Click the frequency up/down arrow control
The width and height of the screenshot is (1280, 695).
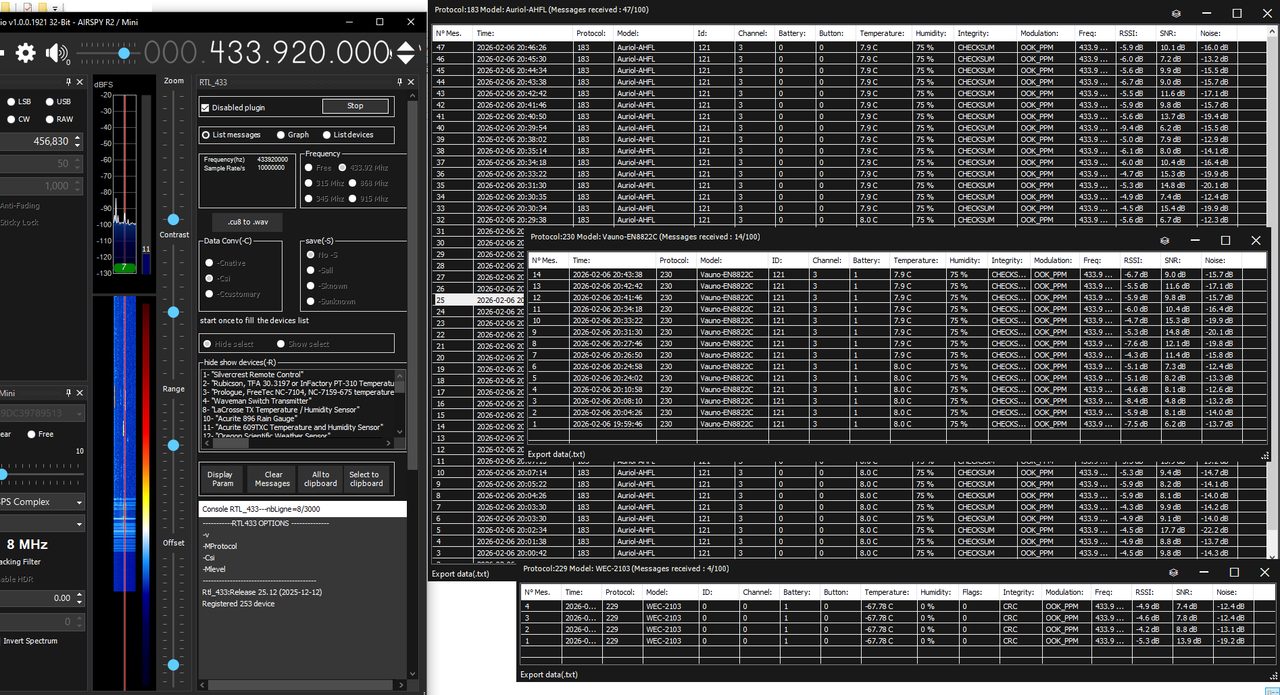[406, 53]
